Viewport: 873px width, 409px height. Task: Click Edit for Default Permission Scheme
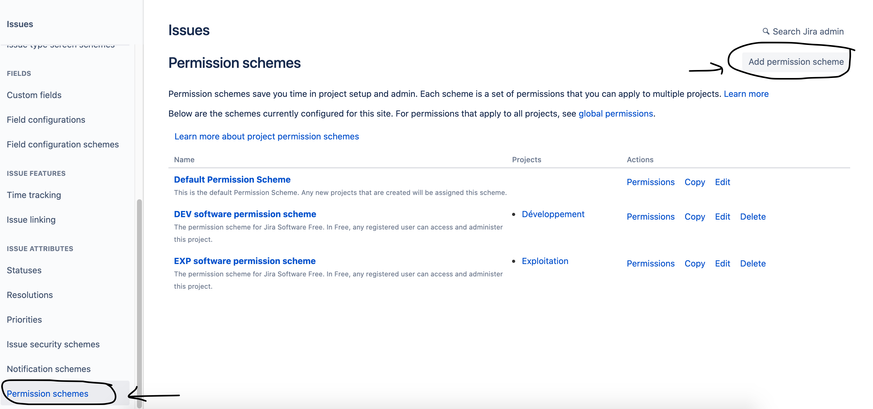tap(723, 183)
